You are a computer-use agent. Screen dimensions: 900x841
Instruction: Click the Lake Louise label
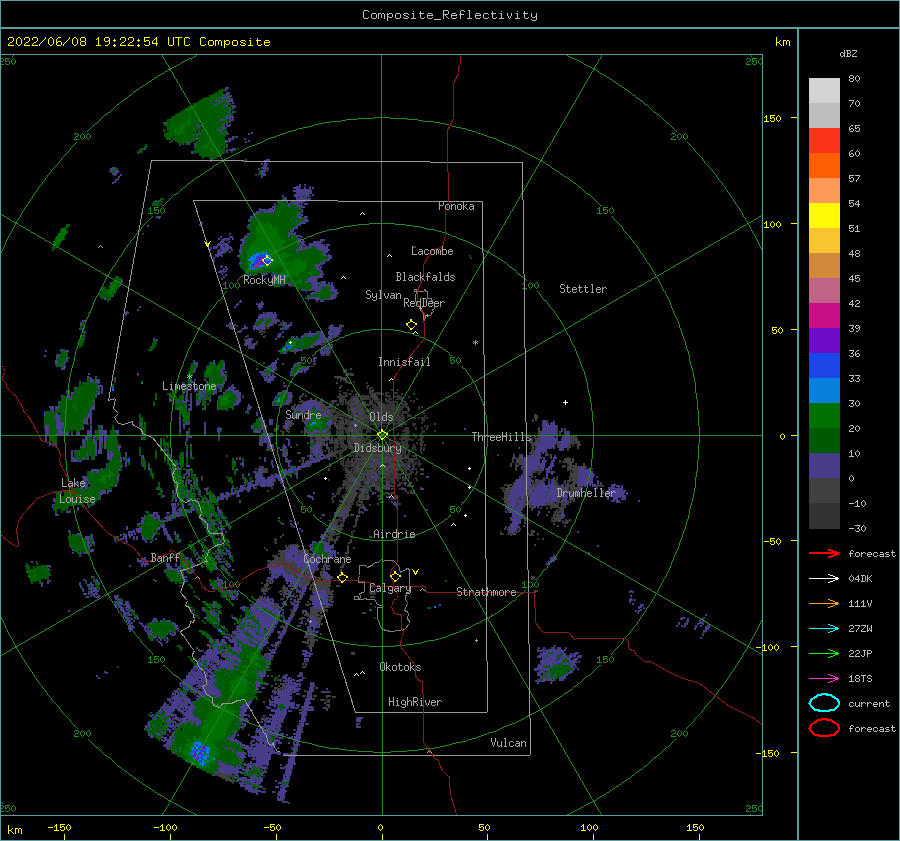coord(77,491)
